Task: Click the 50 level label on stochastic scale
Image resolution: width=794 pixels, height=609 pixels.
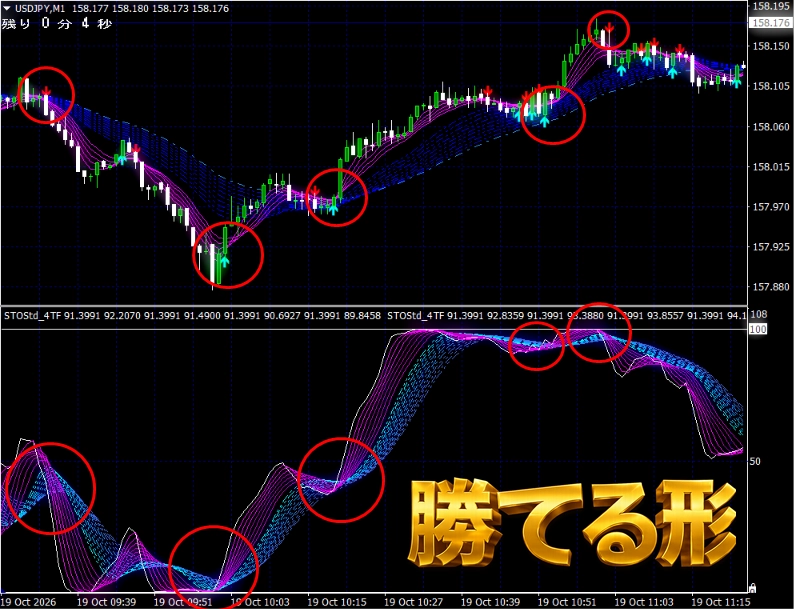Action: pos(755,461)
